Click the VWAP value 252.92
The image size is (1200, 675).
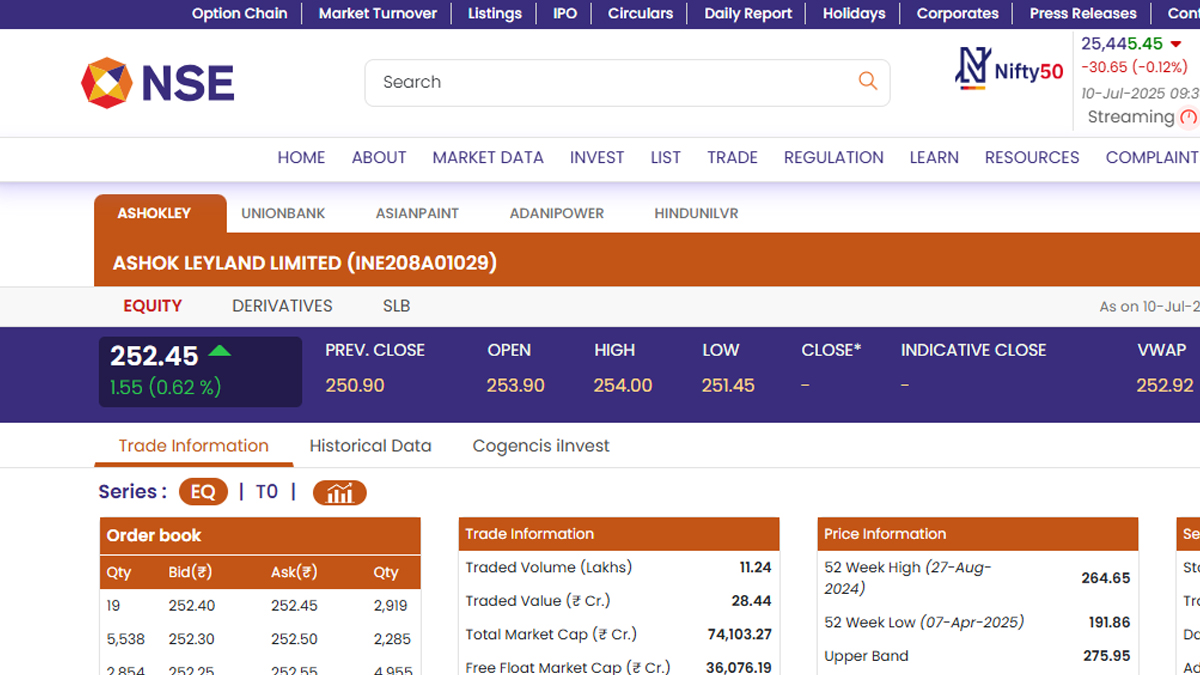[x=1165, y=386]
